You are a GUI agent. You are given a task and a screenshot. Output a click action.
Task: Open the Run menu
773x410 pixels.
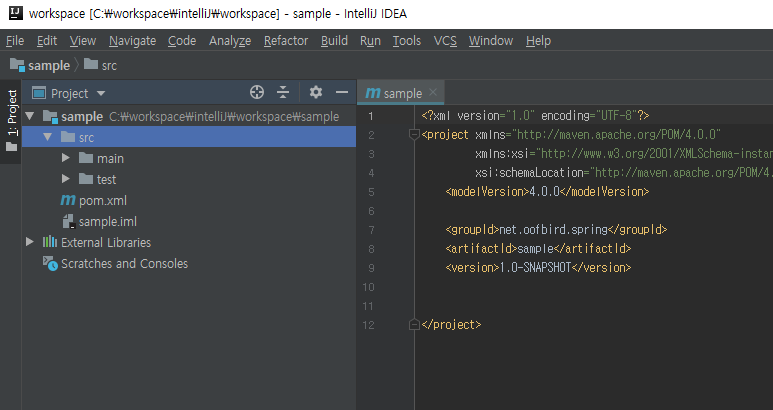pos(370,41)
